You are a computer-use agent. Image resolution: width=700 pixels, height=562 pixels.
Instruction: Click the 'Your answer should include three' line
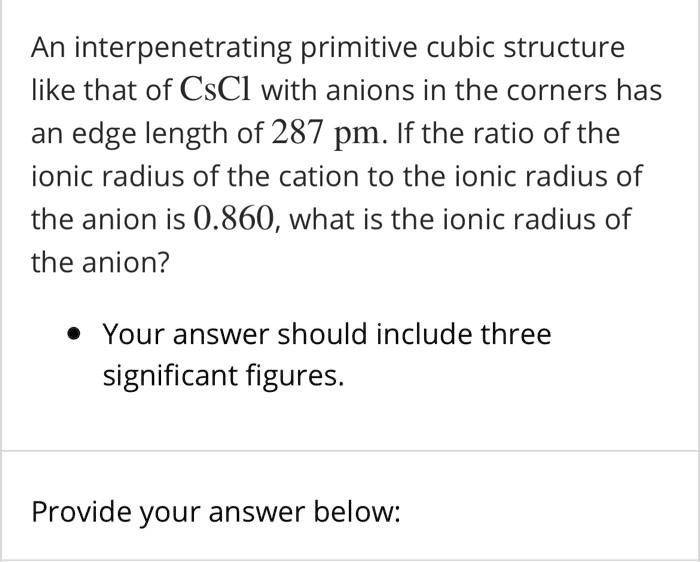327,334
